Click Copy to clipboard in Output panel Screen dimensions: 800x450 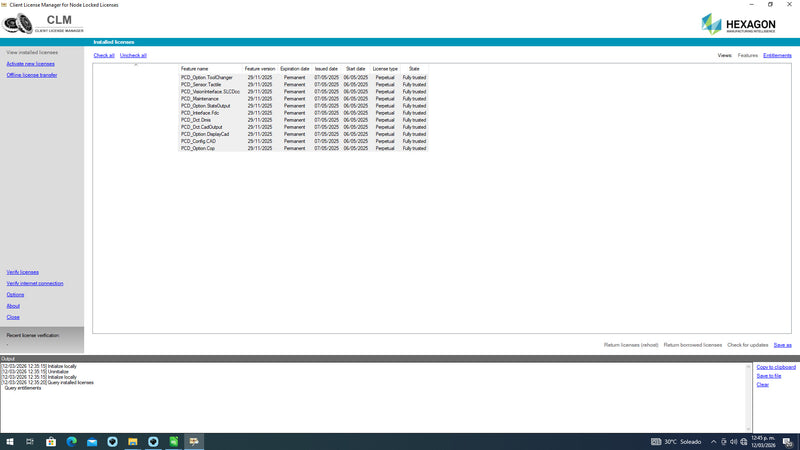pos(775,367)
